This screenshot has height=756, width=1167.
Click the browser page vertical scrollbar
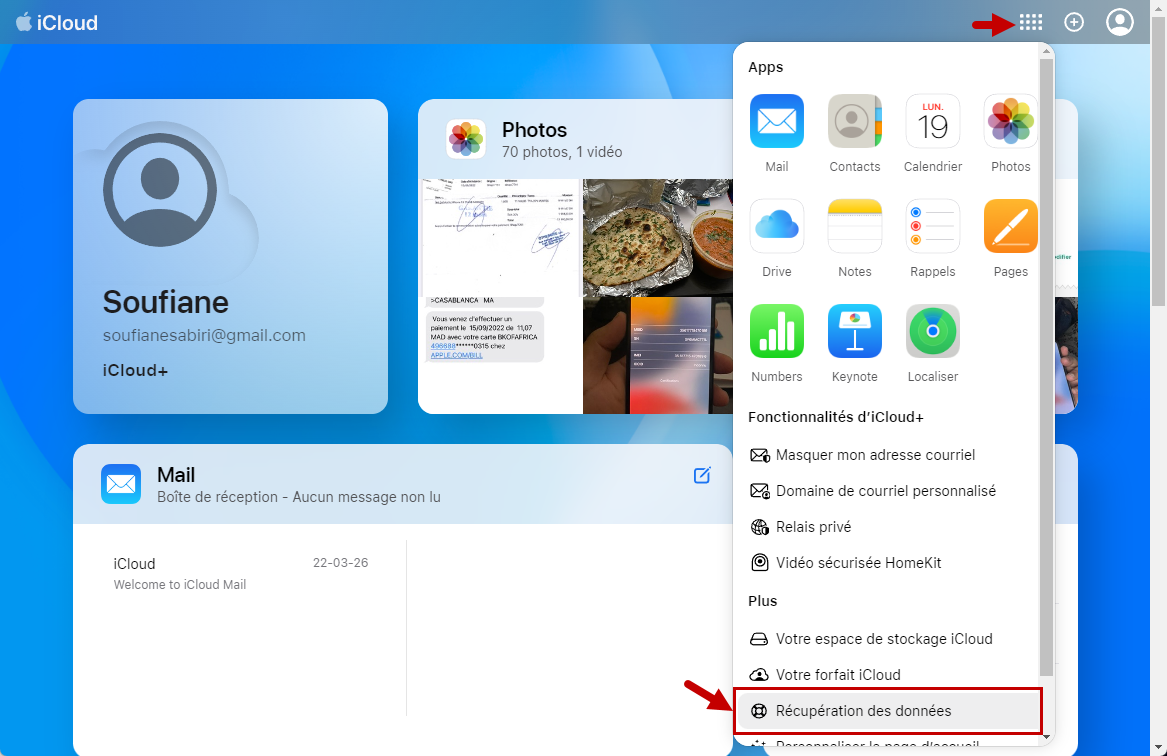point(1158,161)
